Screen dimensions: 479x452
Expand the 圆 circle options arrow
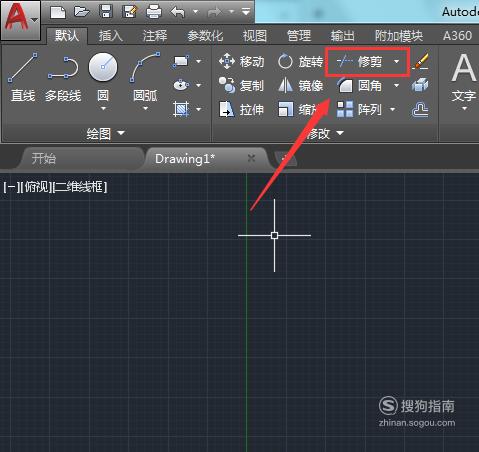[103, 108]
